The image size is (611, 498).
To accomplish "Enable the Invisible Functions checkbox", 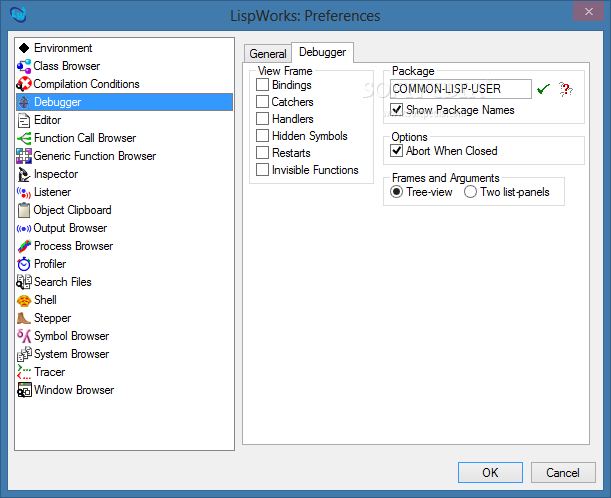I will (x=262, y=170).
